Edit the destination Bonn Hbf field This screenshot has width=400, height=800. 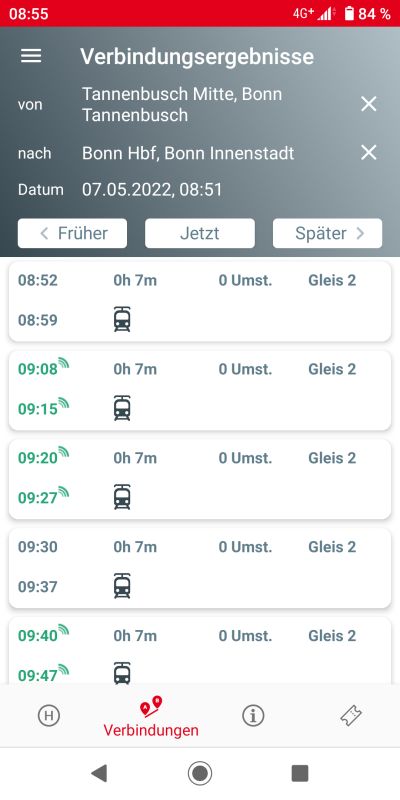pos(188,153)
